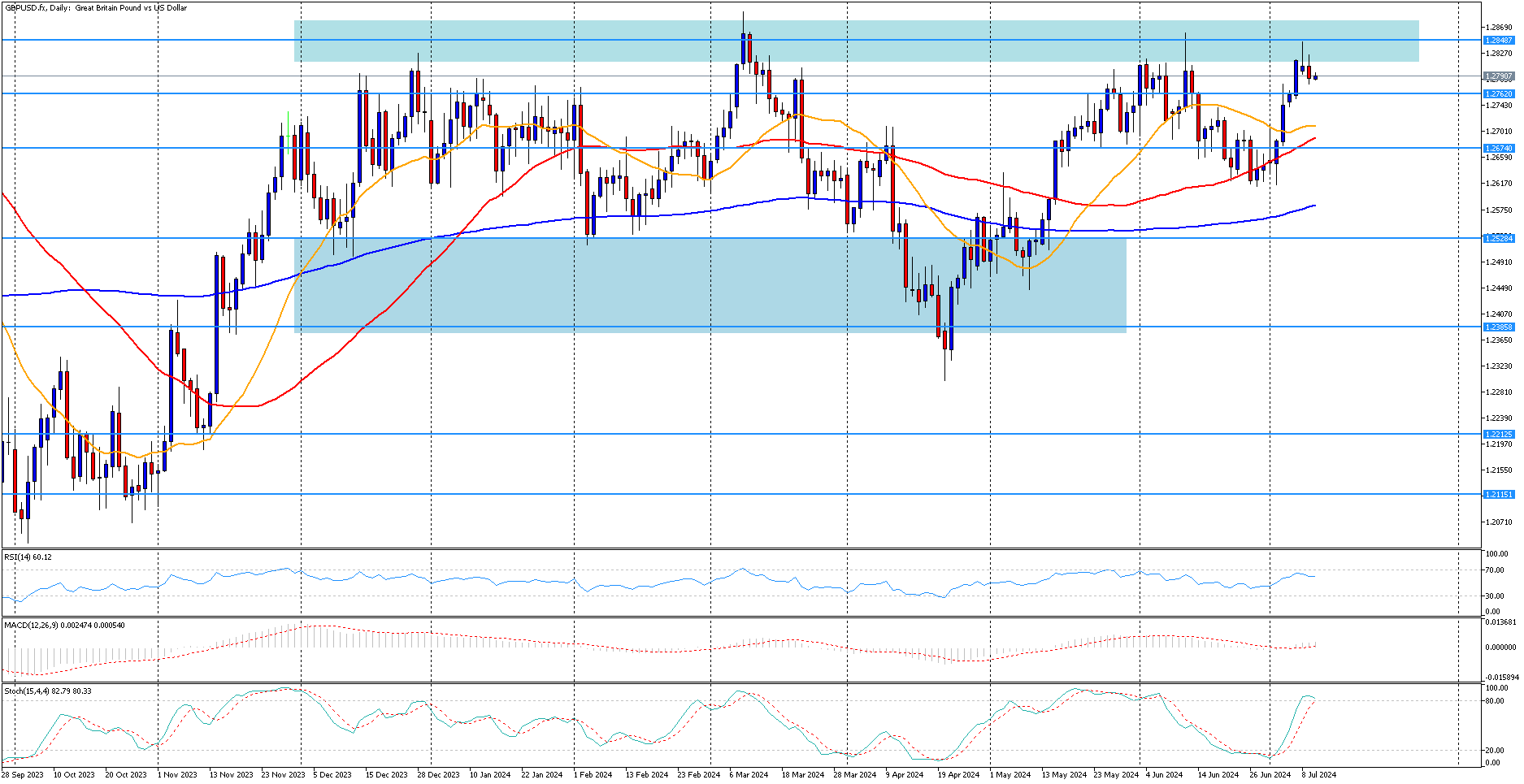This screenshot has width=1524, height=784.
Task: Click the 1 May 2024 date label
Action: pyautogui.click(x=1009, y=775)
